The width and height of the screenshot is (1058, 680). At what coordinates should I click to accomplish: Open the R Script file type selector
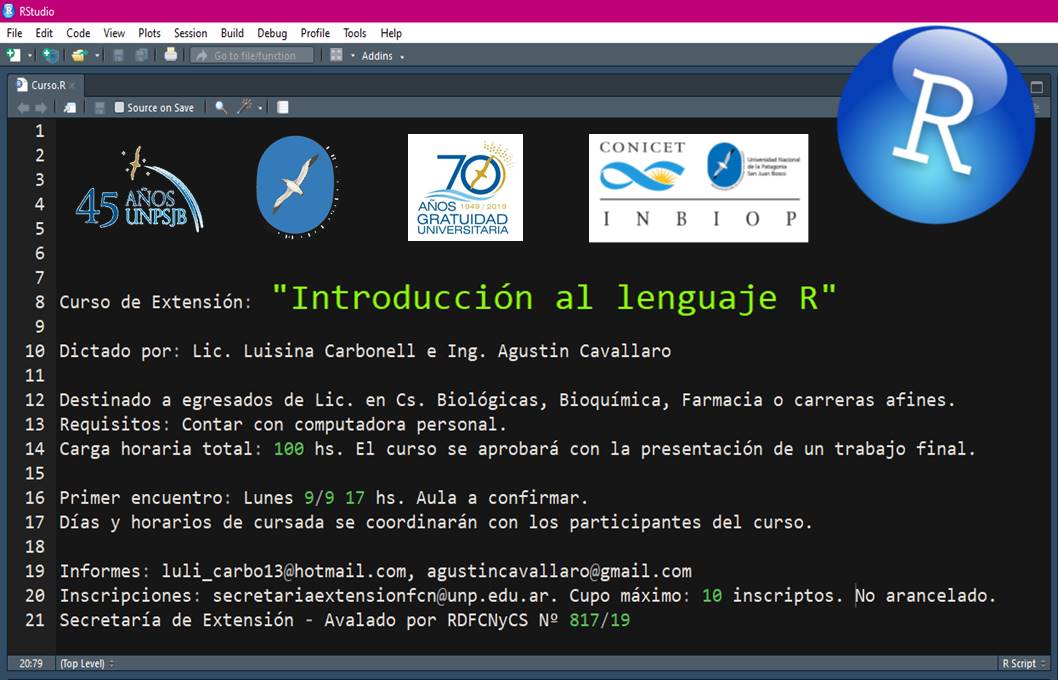click(x=1023, y=663)
